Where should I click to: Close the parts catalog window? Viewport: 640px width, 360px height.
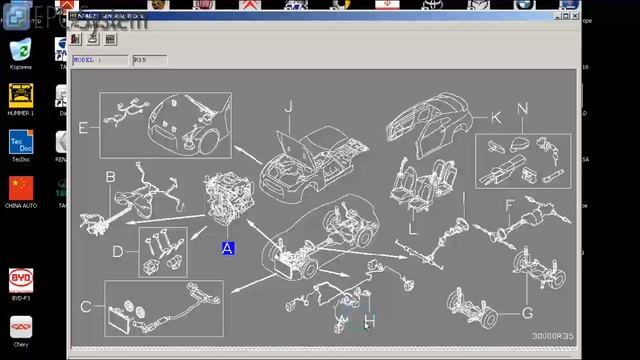(x=575, y=16)
